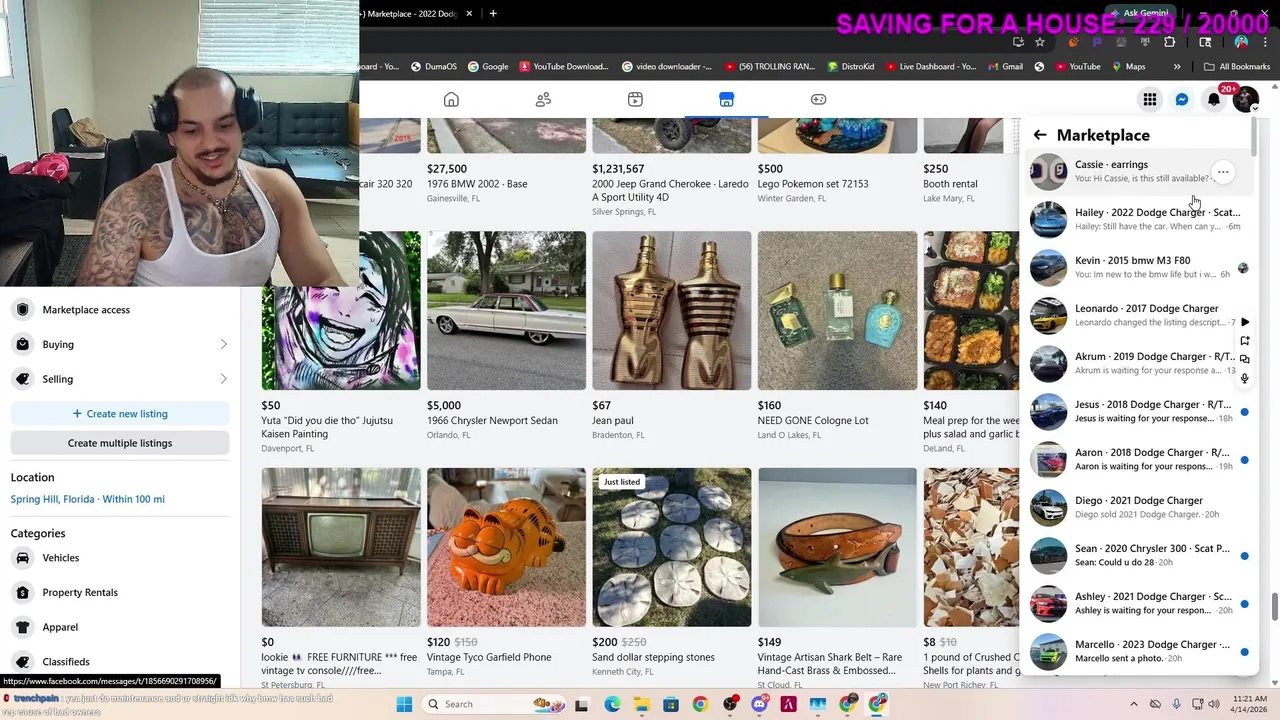Open Vintage Artisan Shark Belt listing photo
This screenshot has height=720, width=1280.
click(837, 547)
